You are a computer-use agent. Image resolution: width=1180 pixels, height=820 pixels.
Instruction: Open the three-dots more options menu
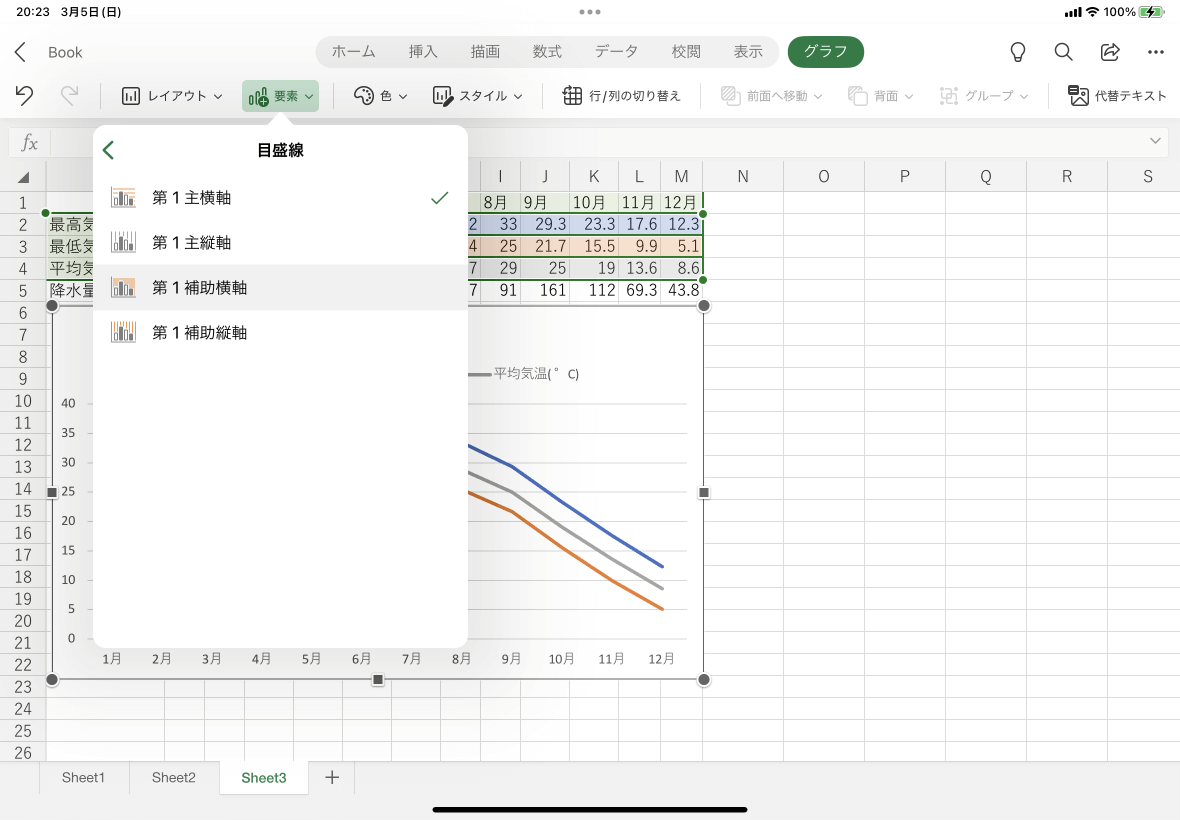pyautogui.click(x=1156, y=52)
